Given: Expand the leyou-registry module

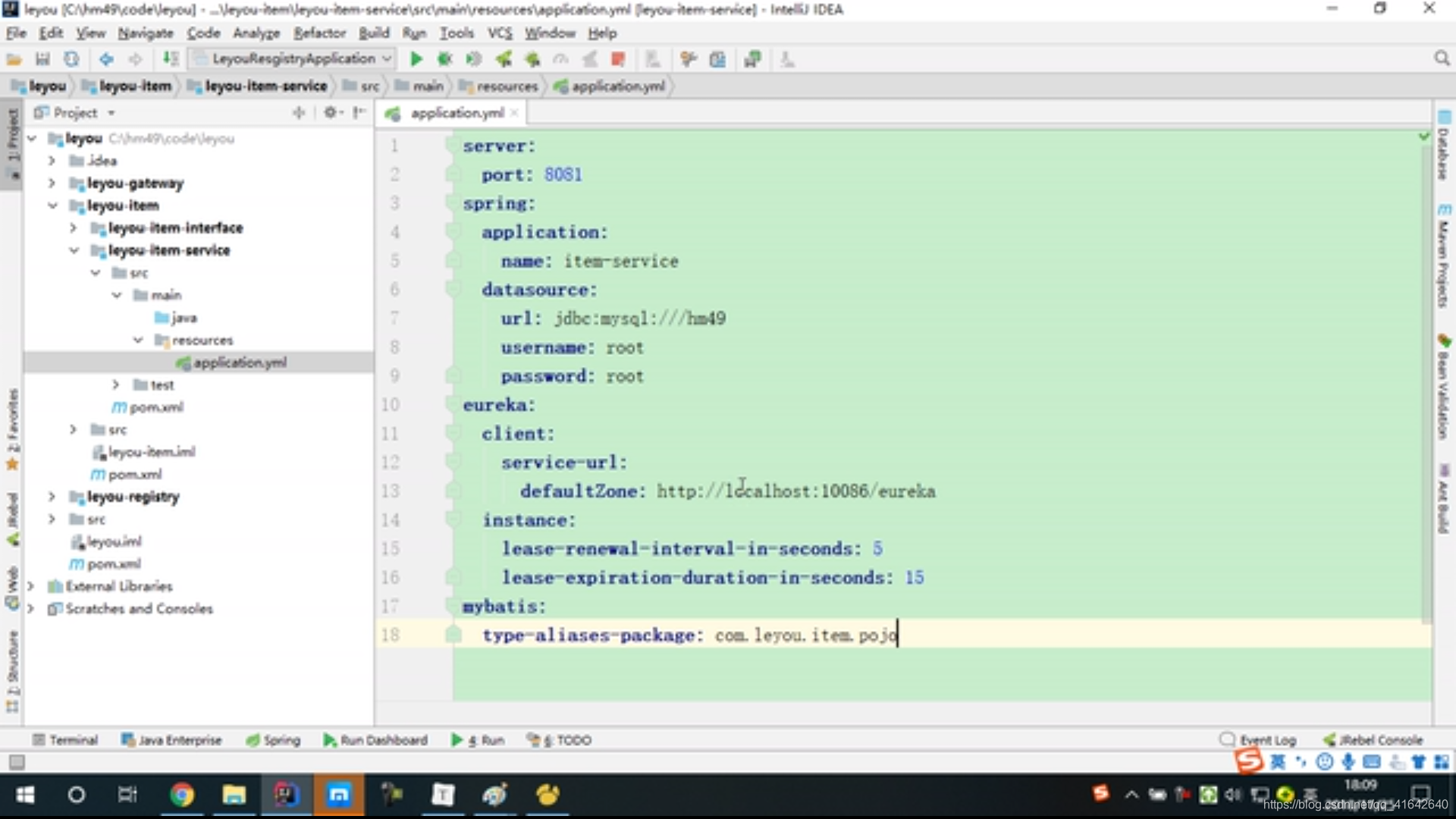Looking at the screenshot, I should click(52, 497).
